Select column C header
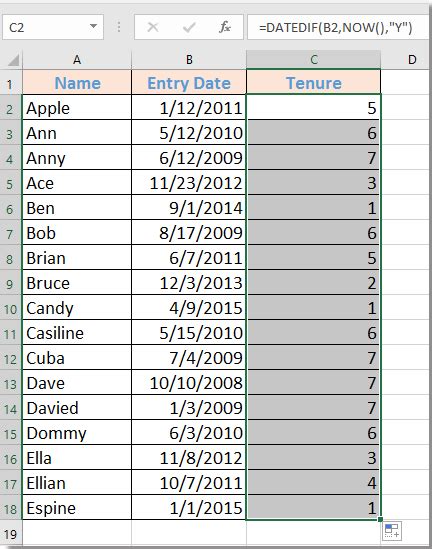 click(314, 60)
